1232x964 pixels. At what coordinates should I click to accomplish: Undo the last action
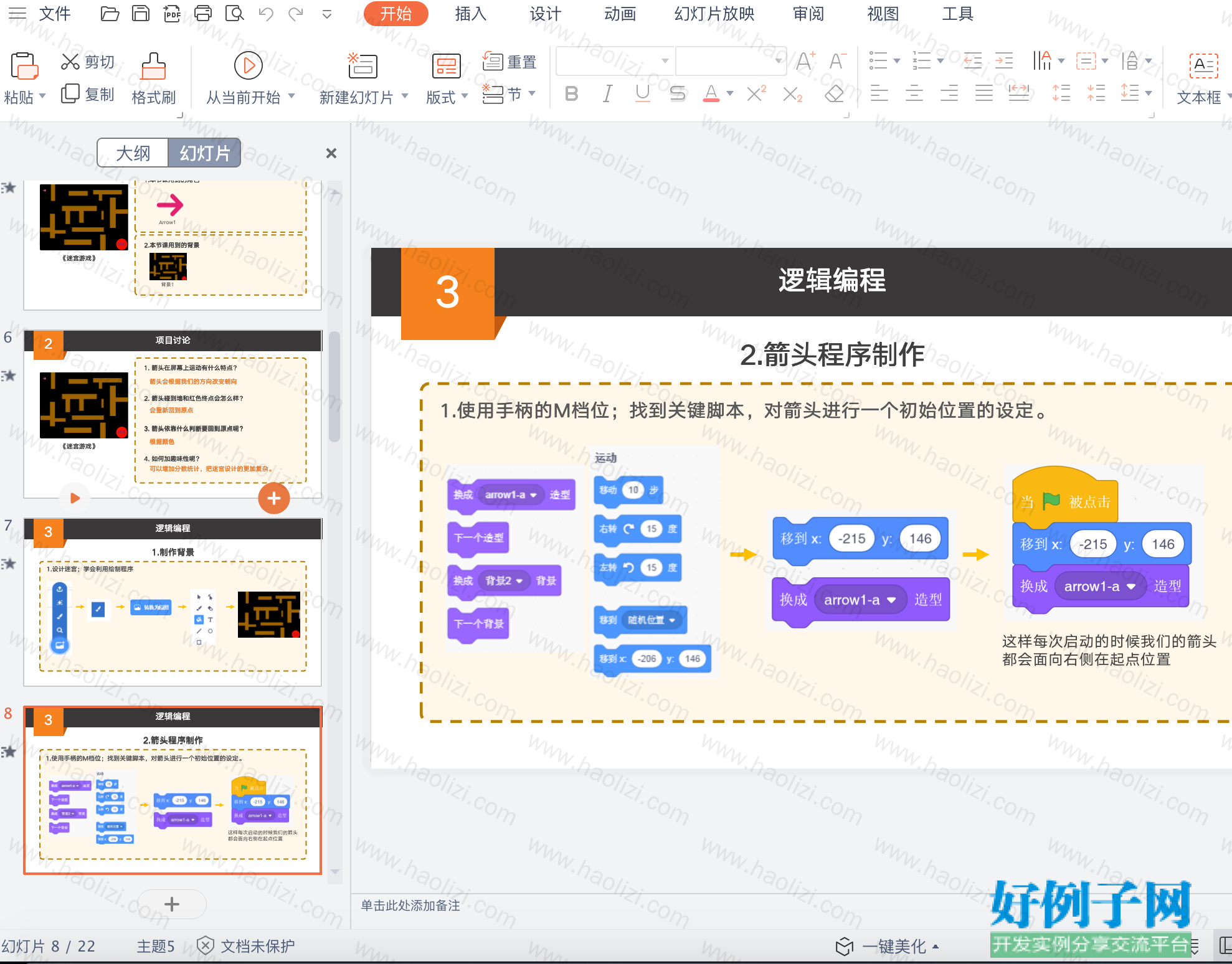click(x=266, y=14)
